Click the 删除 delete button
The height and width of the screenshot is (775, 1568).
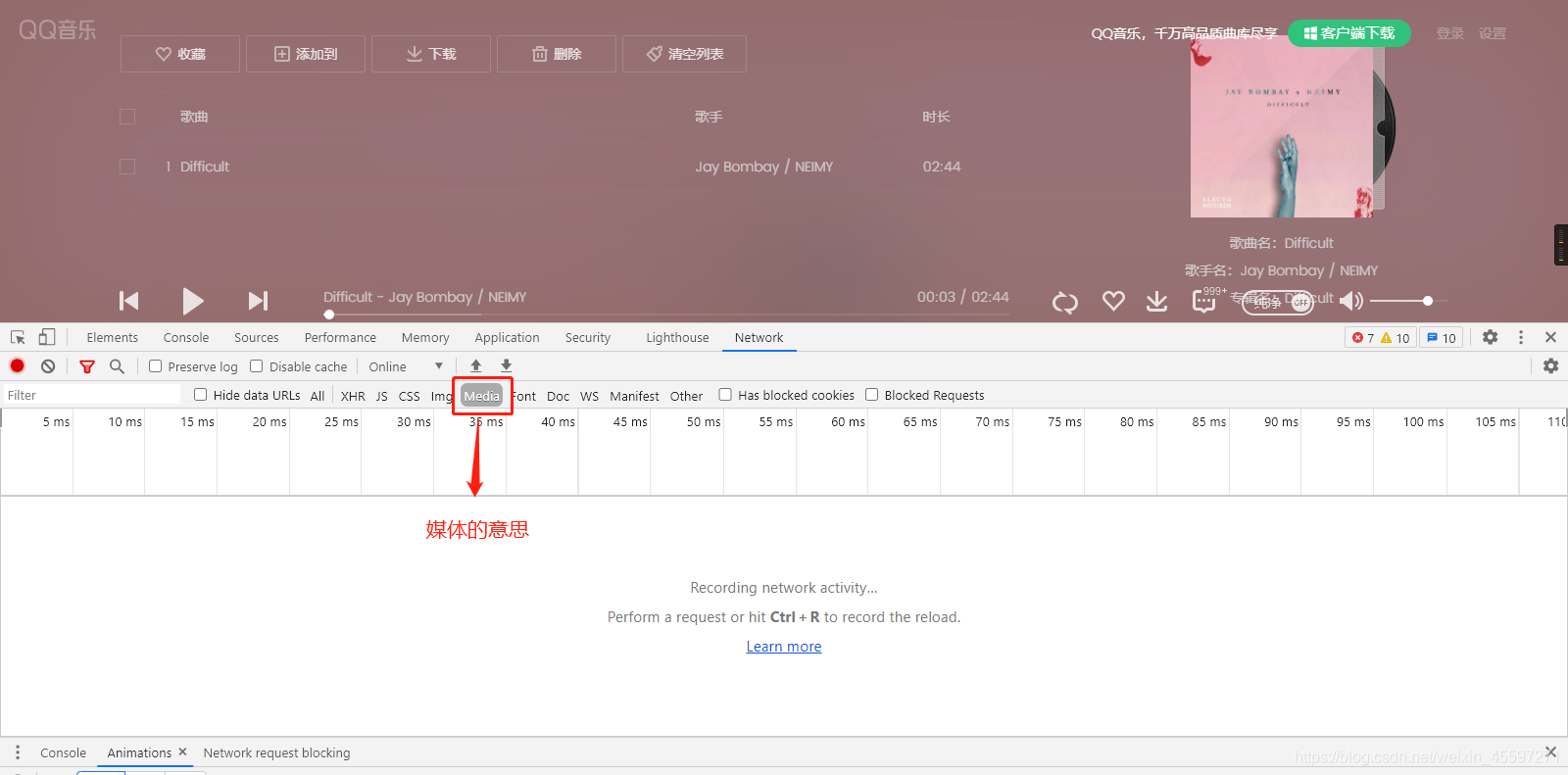[x=557, y=54]
